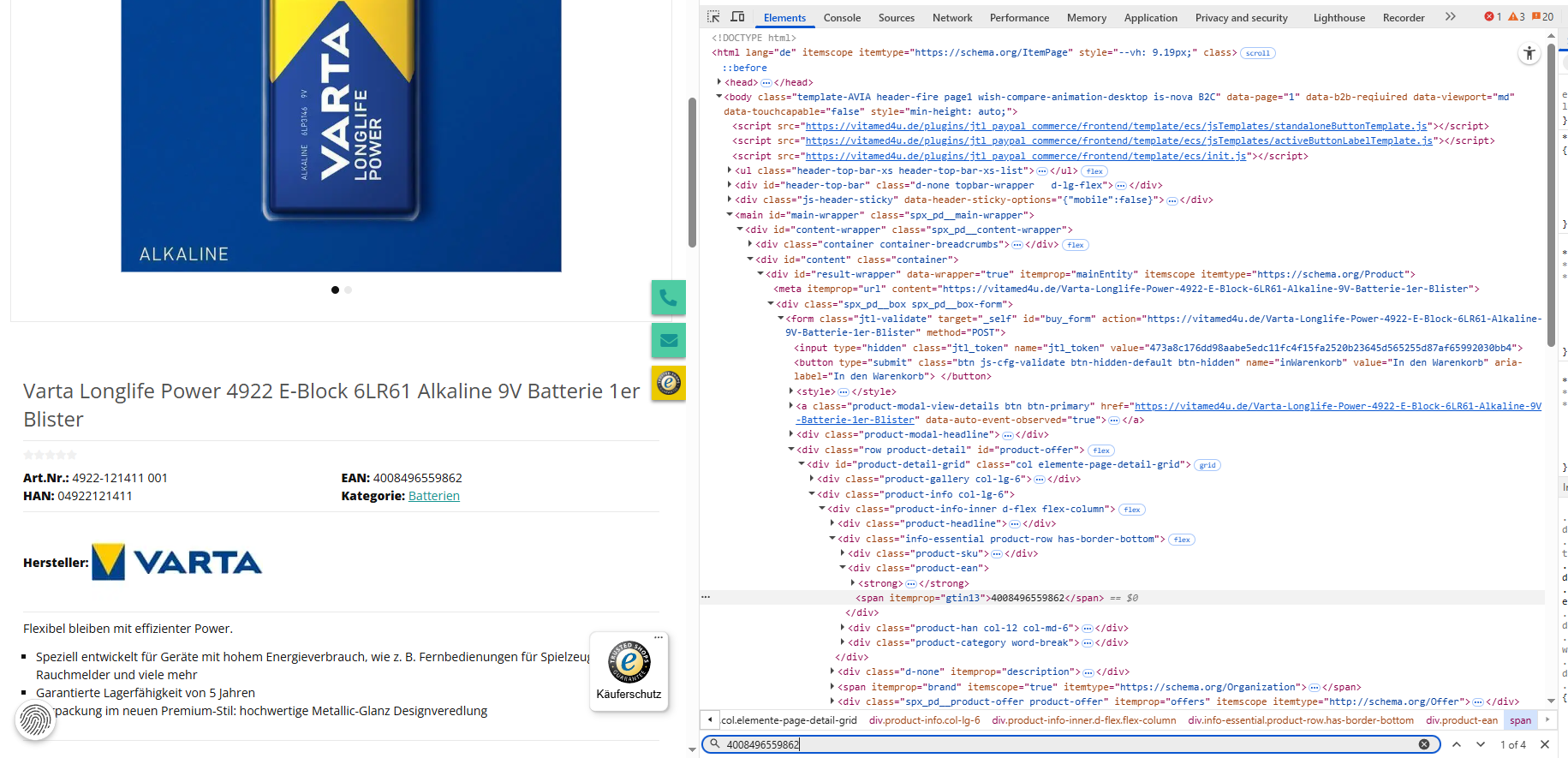Focus the DevTools search input field

1070,744
